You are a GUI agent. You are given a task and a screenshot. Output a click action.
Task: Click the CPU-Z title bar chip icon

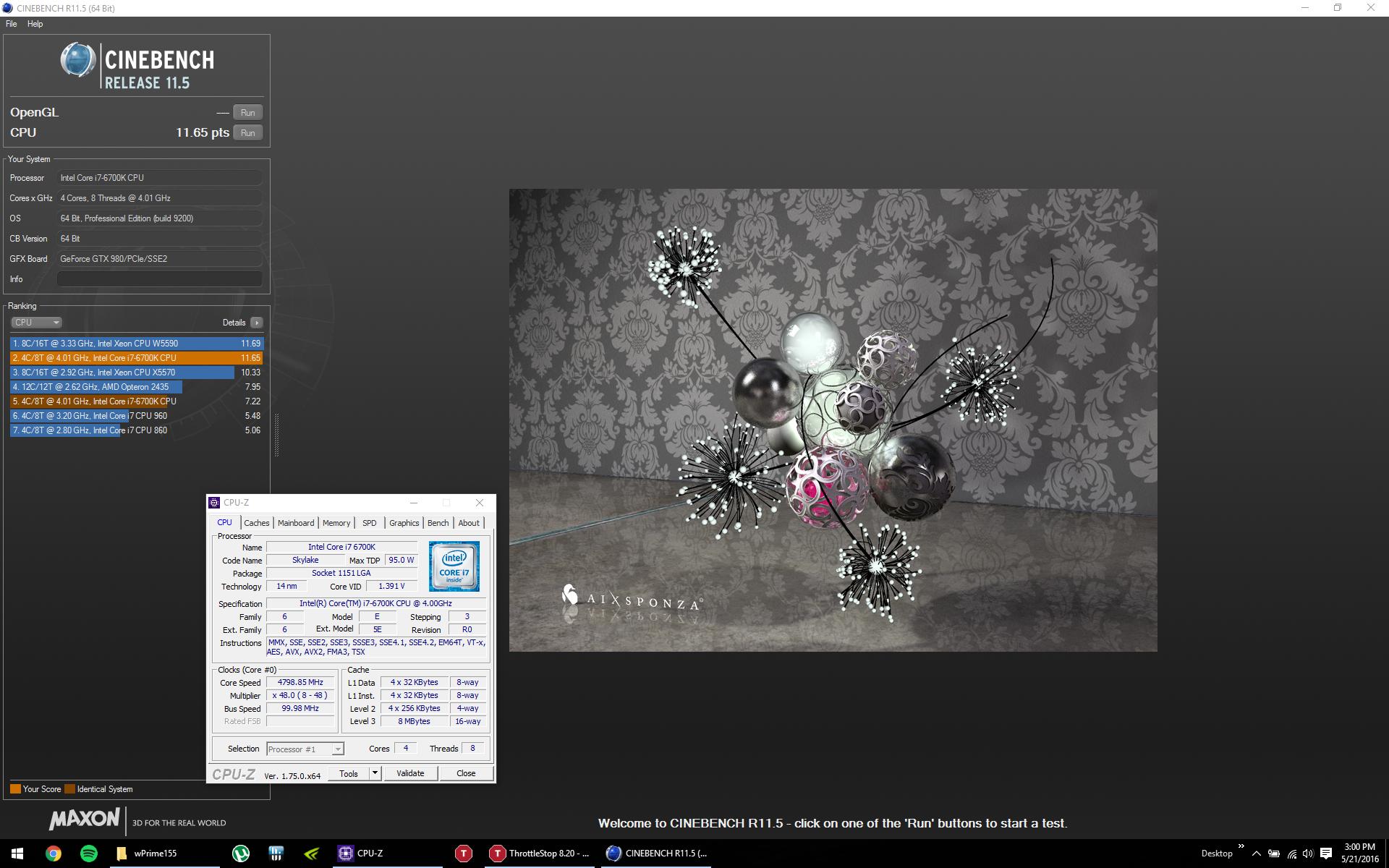coord(214,503)
